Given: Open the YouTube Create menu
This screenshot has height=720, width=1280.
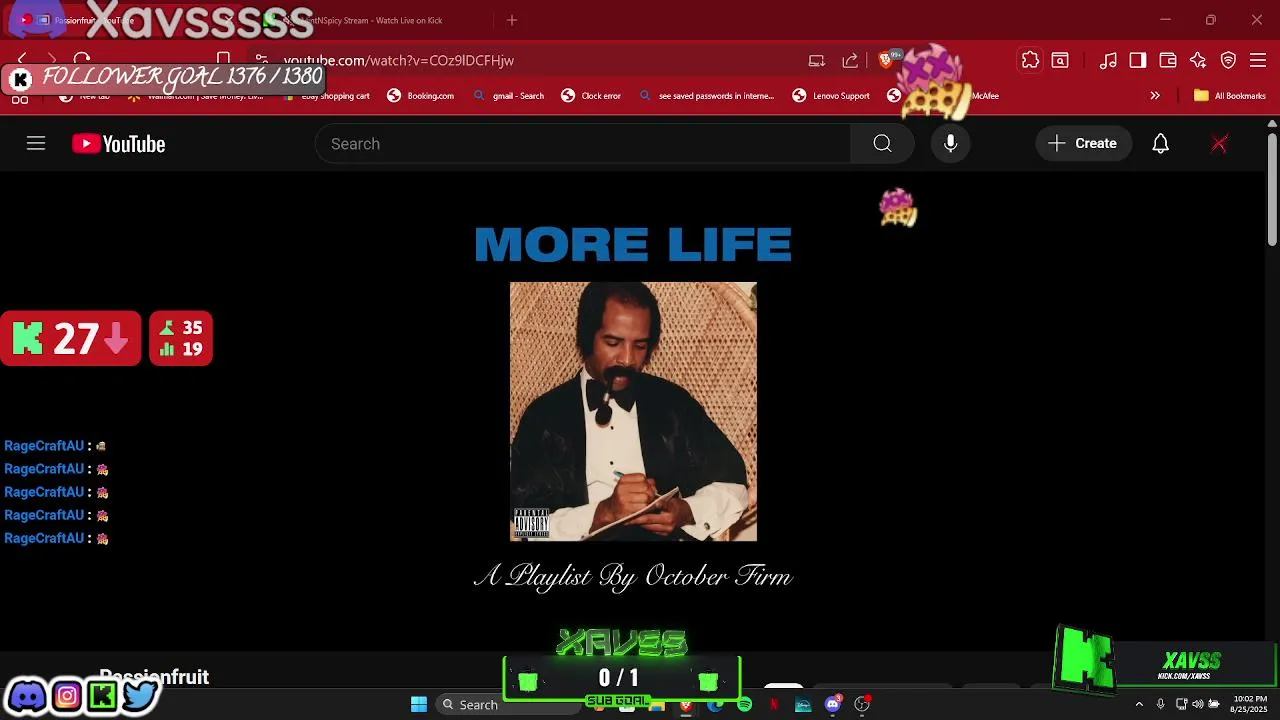Looking at the screenshot, I should coord(1083,144).
